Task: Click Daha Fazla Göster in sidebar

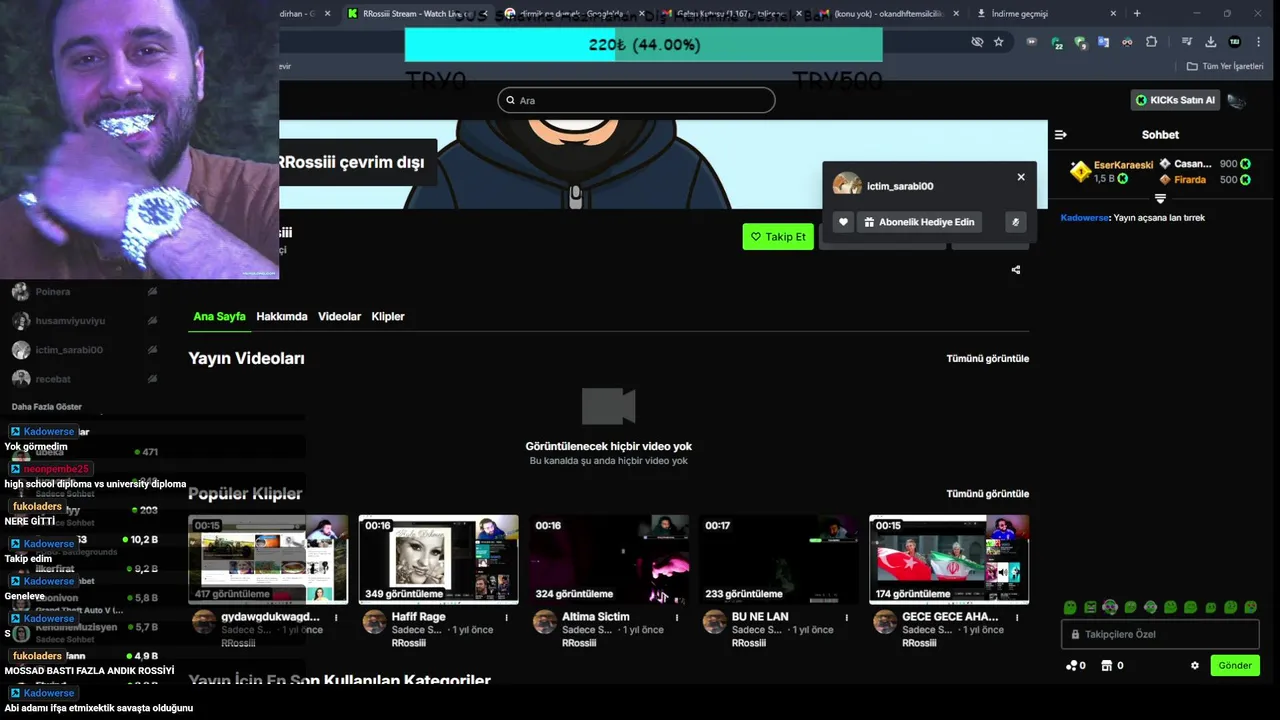Action: coord(47,407)
